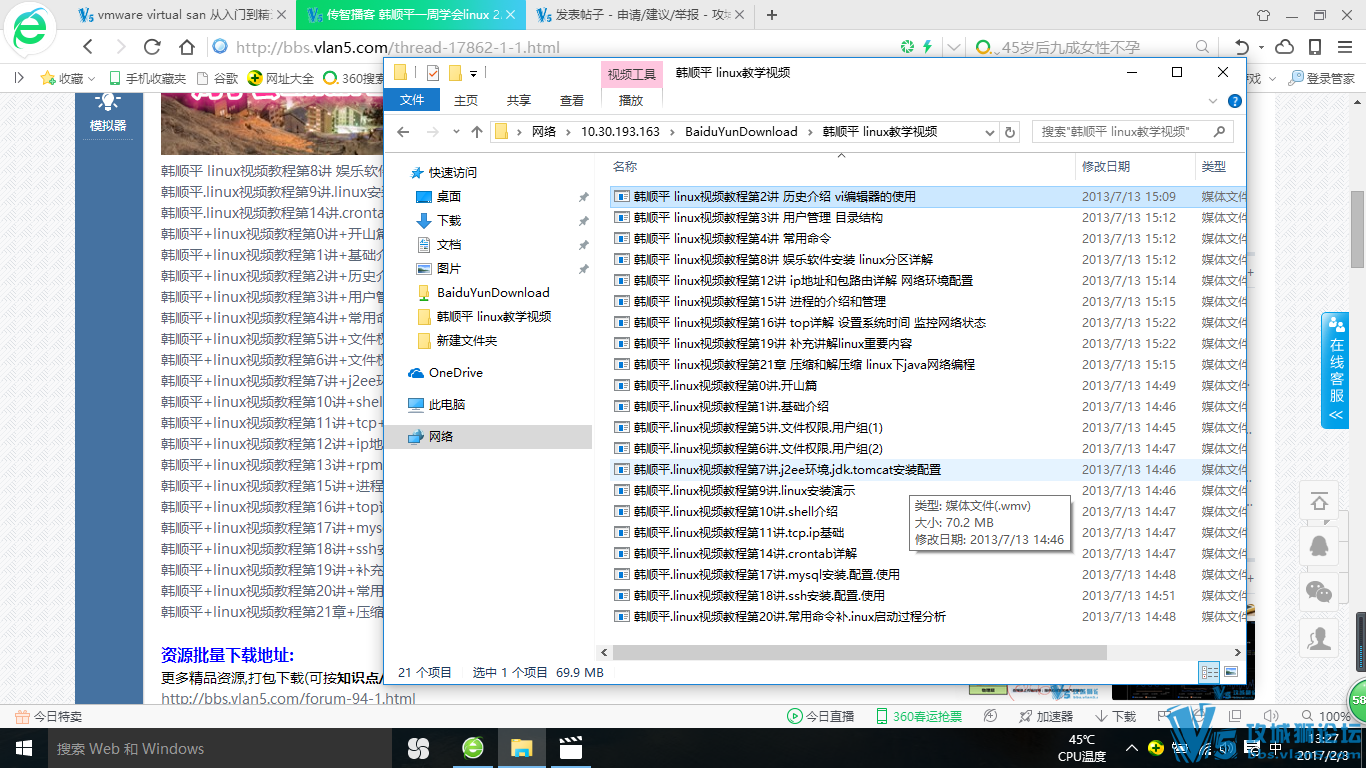Click 今日直播 in browser status bar
Image resolution: width=1366 pixels, height=768 pixels.
pos(821,716)
